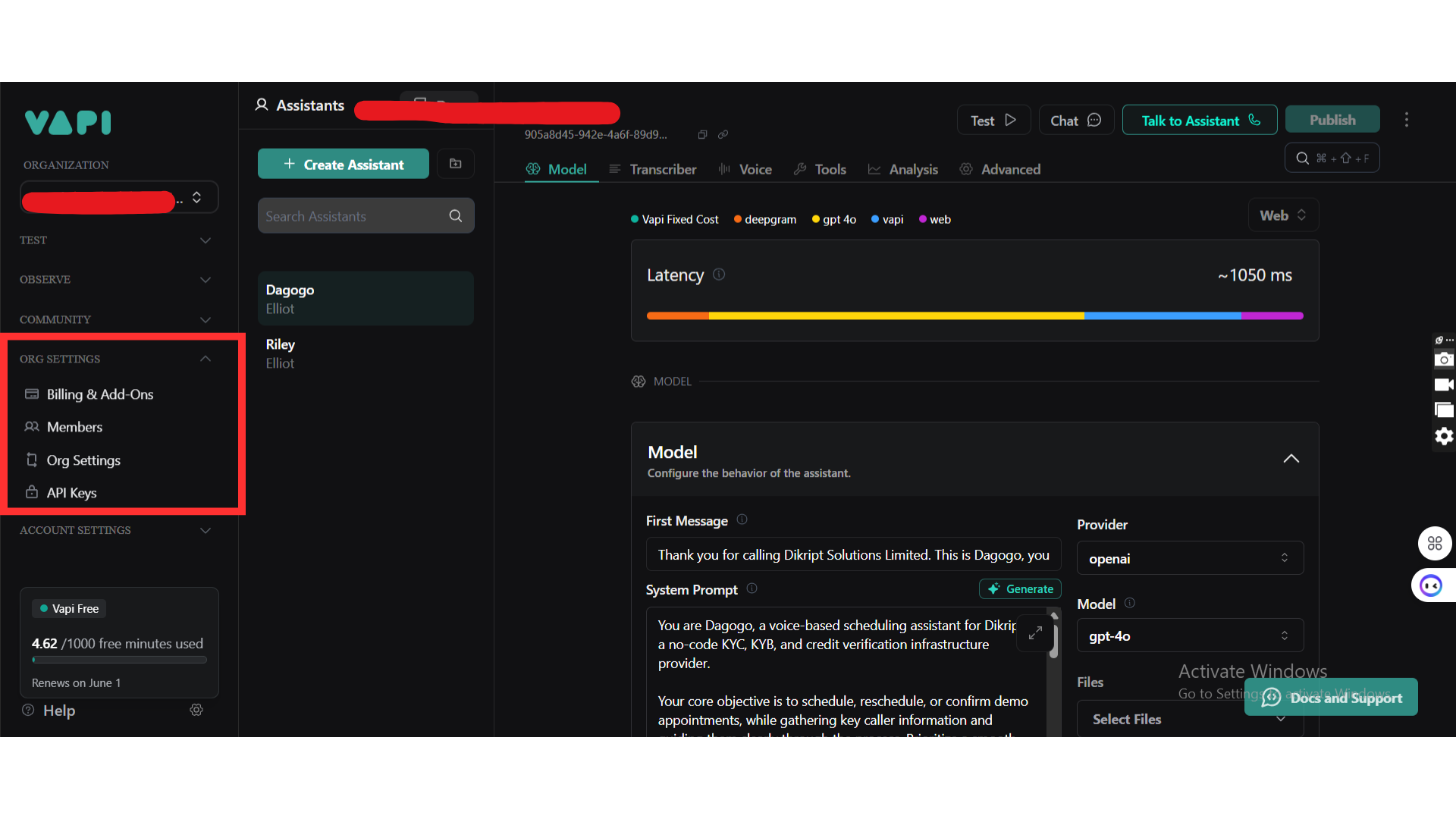Click the link icon beside assistant ID
This screenshot has height=819, width=1456.
point(723,135)
